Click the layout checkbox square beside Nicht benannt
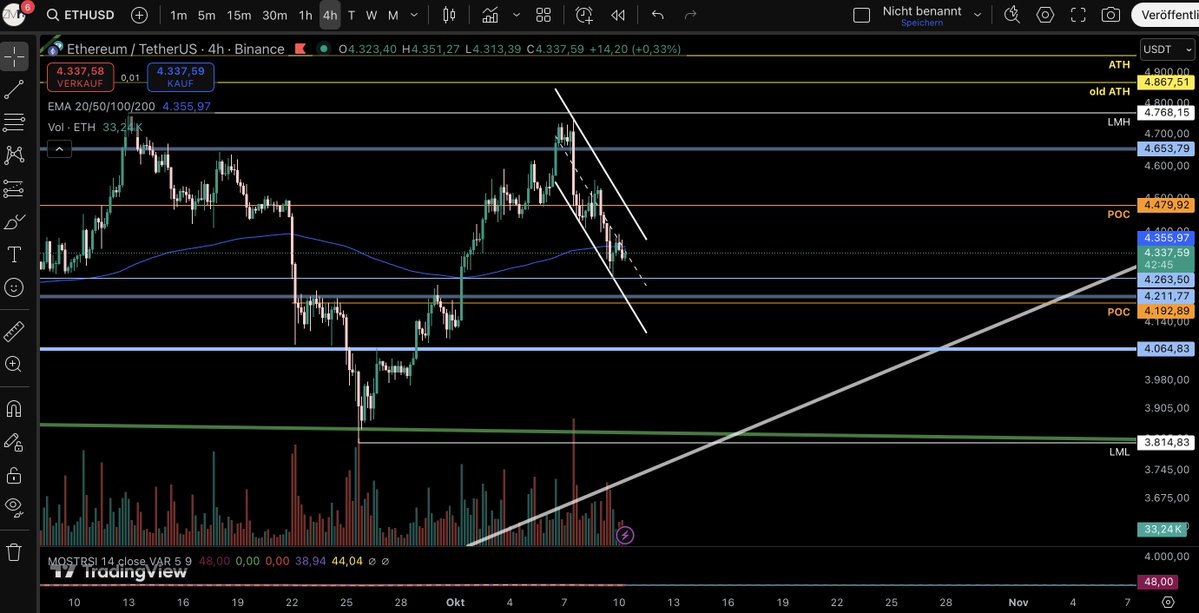1199x613 pixels. tap(861, 15)
